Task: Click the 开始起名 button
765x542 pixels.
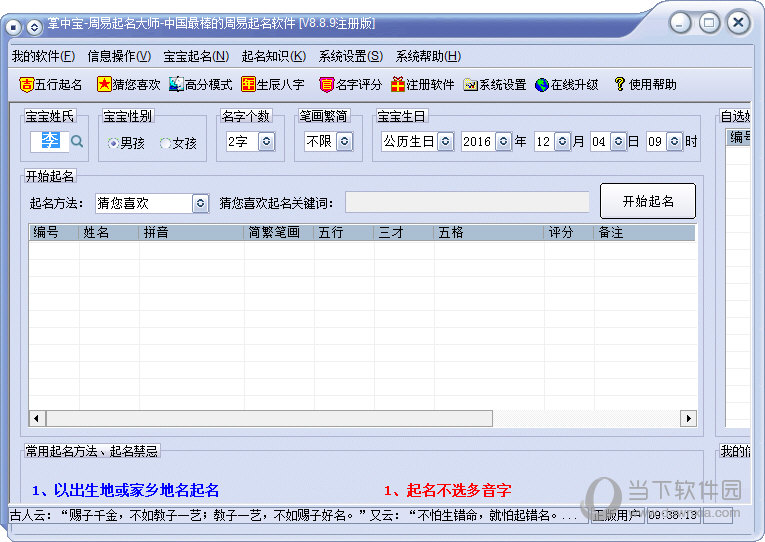Action: [x=648, y=201]
